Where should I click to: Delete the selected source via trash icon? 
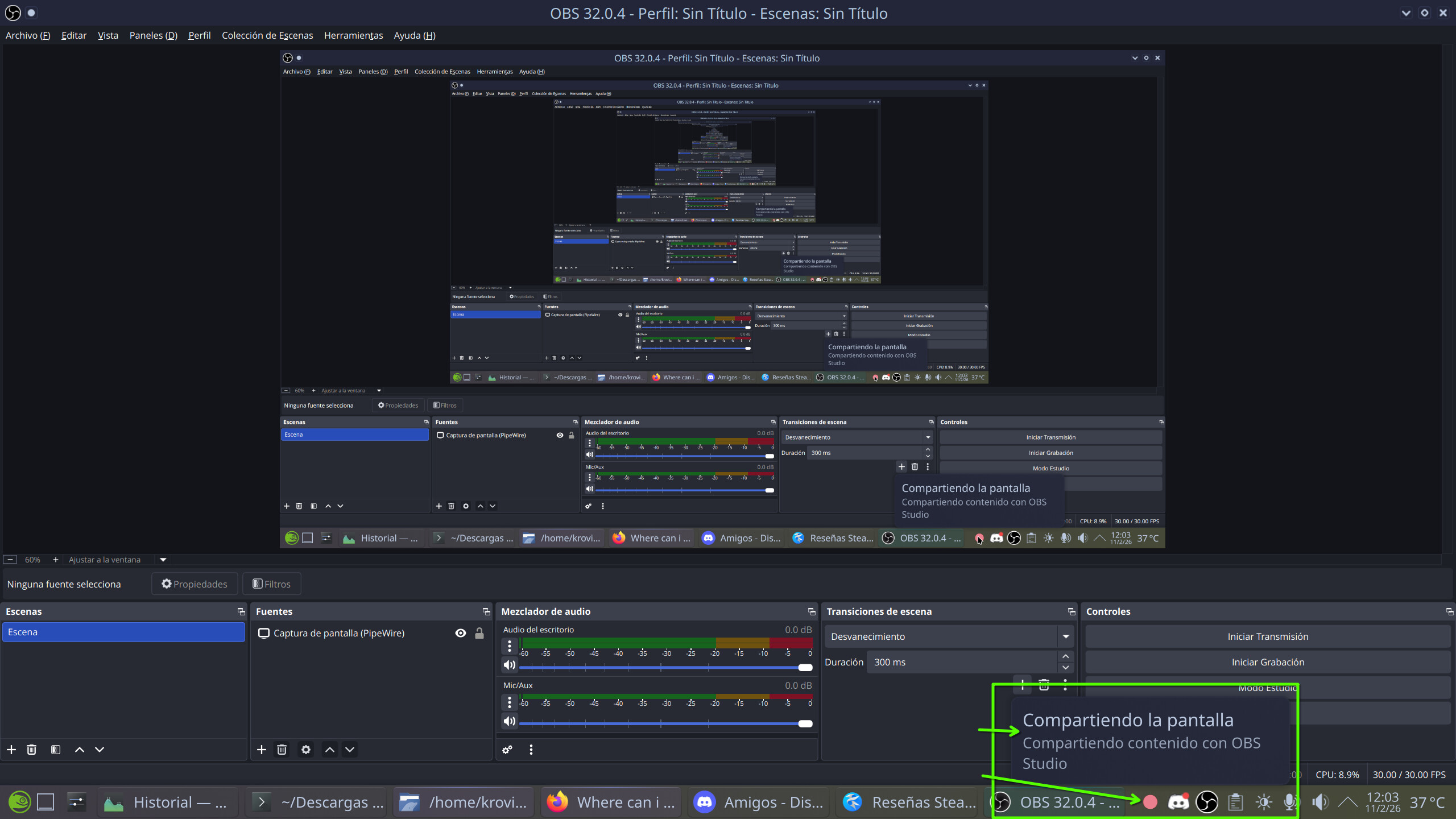282,750
